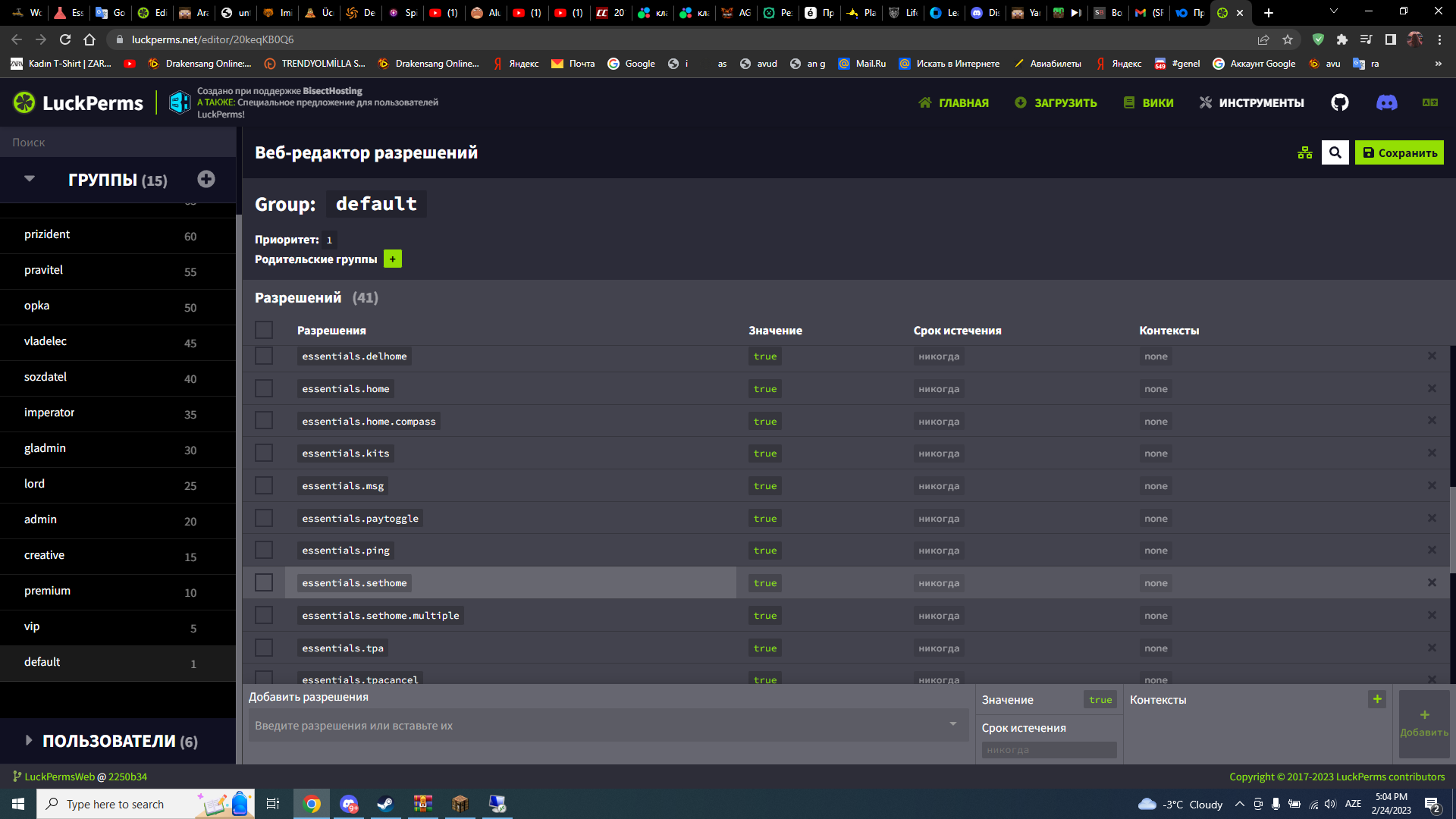The width and height of the screenshot is (1456, 819).
Task: Delete the essentials.tpa permission row
Action: pos(1432,648)
